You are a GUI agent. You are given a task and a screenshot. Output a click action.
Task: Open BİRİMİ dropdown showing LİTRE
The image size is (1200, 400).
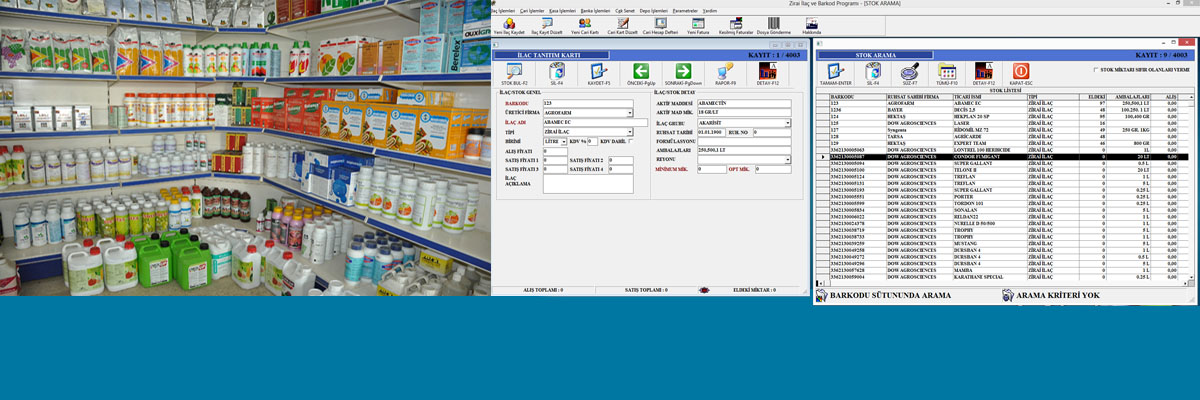pyautogui.click(x=564, y=142)
